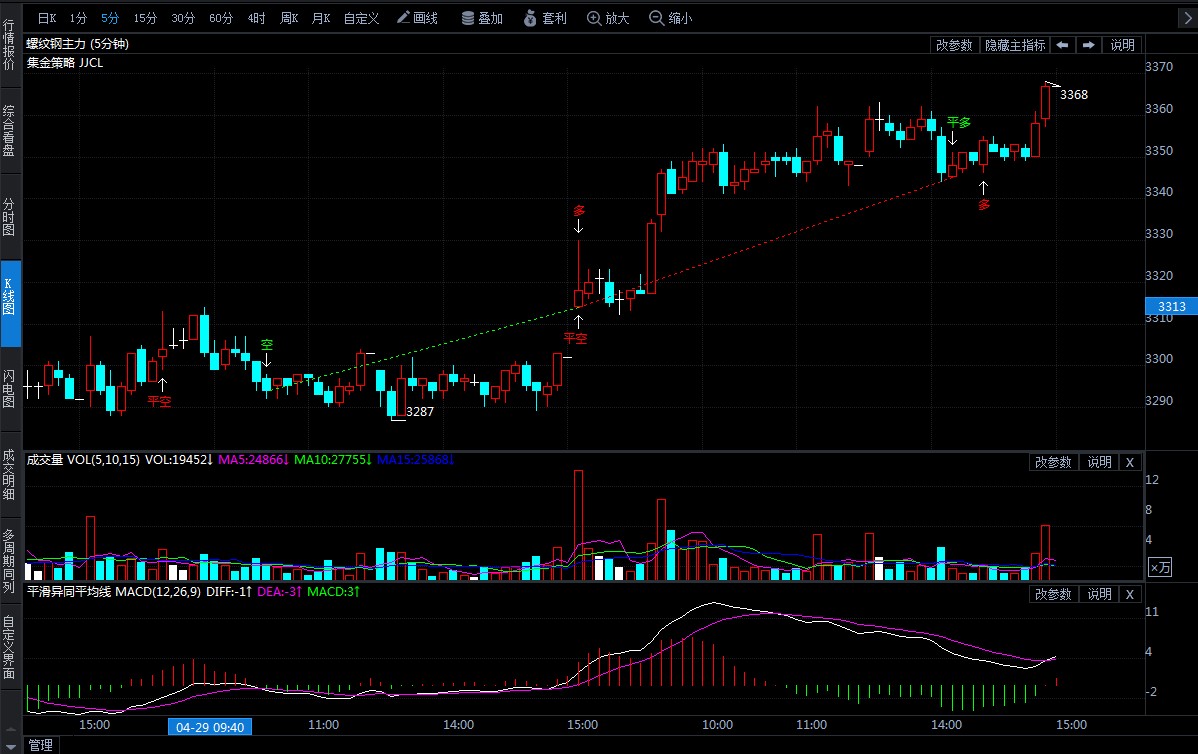The image size is (1198, 754).
Task: Click 改参数 in the main chart header
Action: [954, 45]
